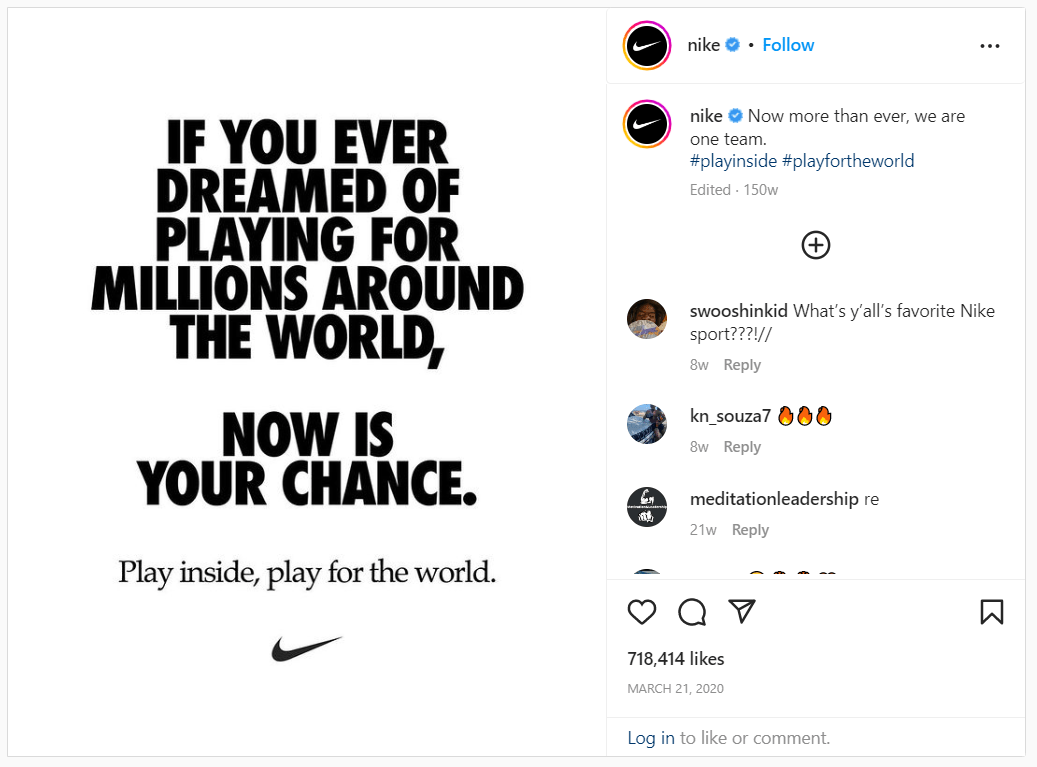Like the post using the heart icon
The width and height of the screenshot is (1037, 767).
pos(642,612)
